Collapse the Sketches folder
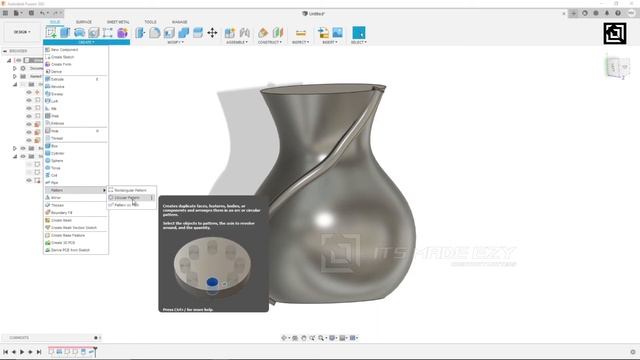 [15, 156]
